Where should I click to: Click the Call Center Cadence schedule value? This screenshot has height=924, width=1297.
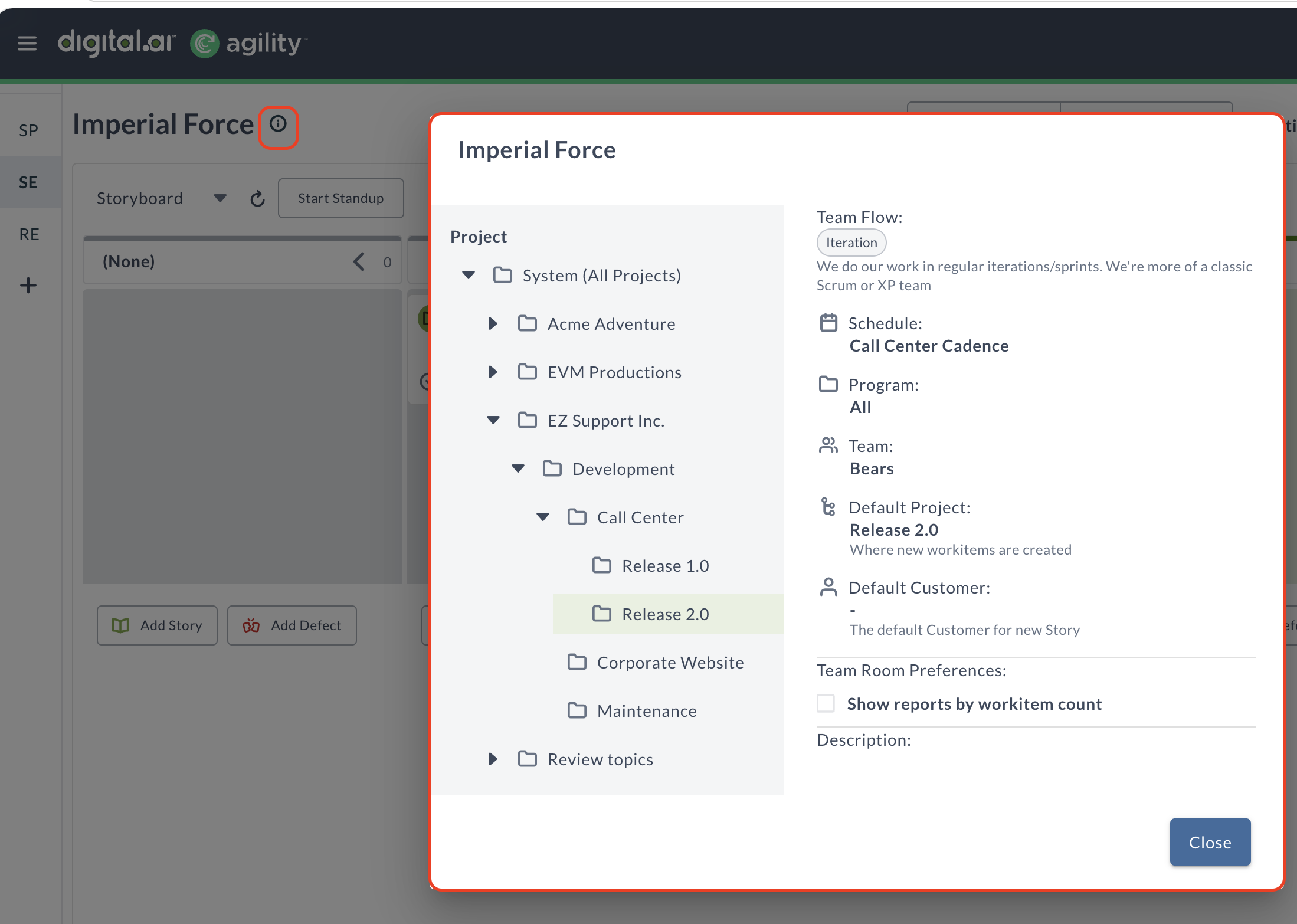[929, 346]
